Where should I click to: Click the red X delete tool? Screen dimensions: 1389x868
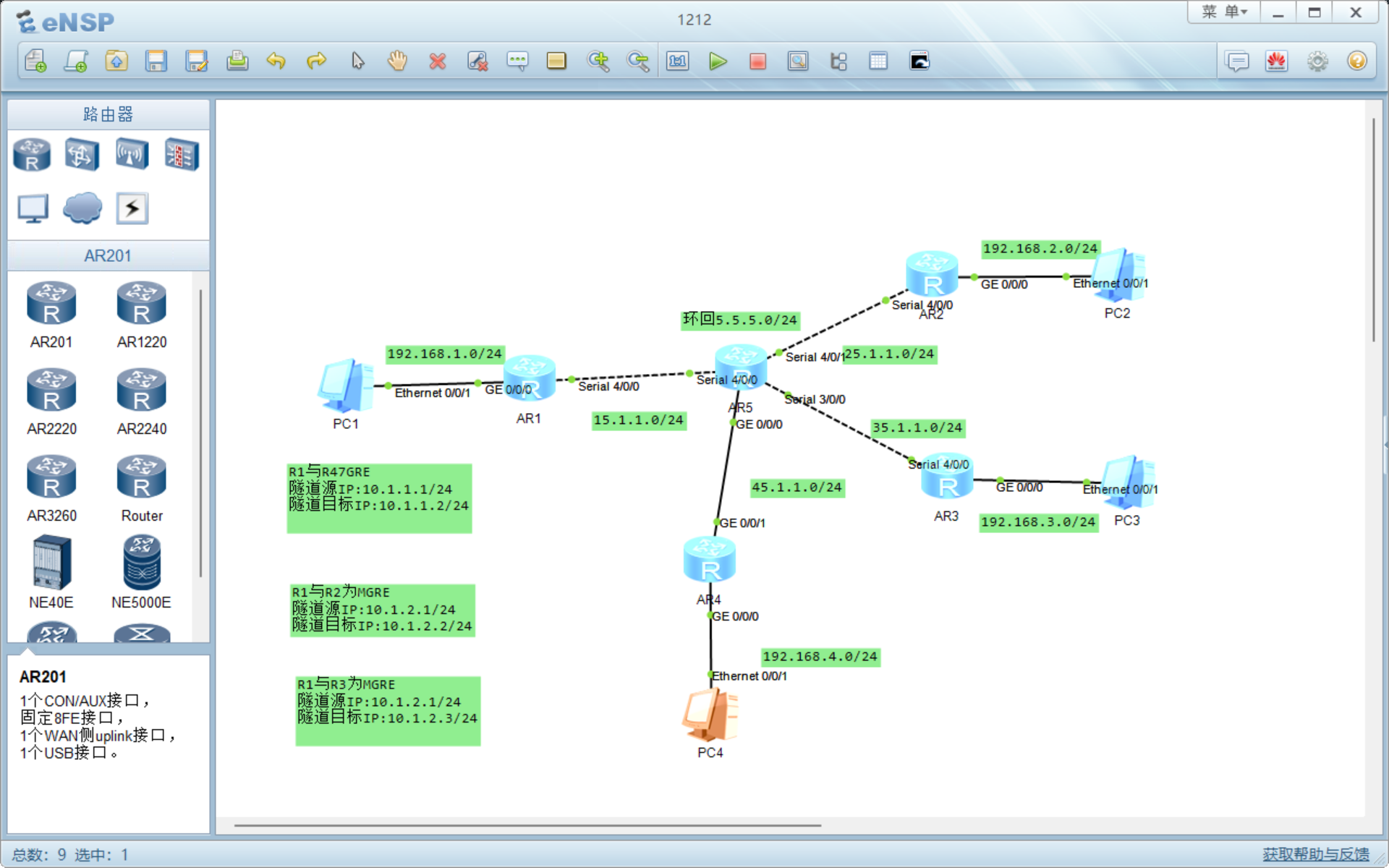tap(437, 61)
